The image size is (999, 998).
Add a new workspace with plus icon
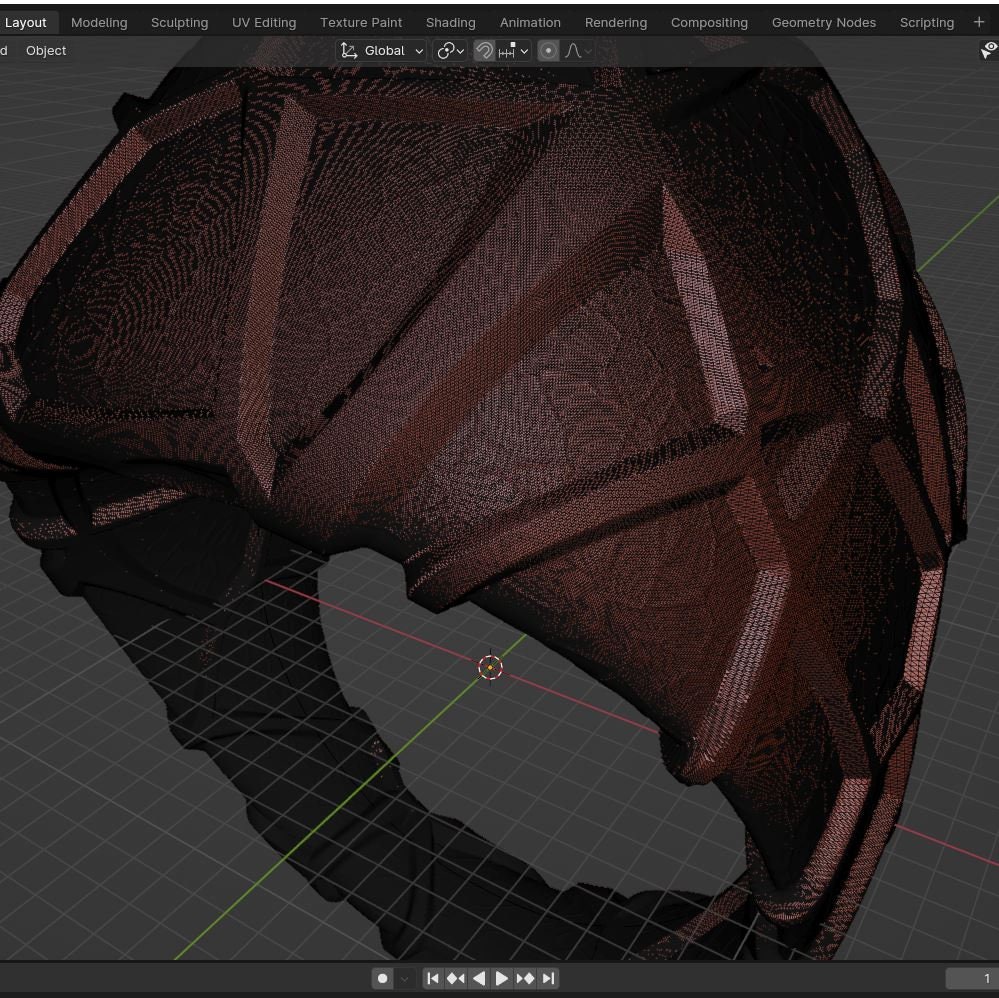979,22
